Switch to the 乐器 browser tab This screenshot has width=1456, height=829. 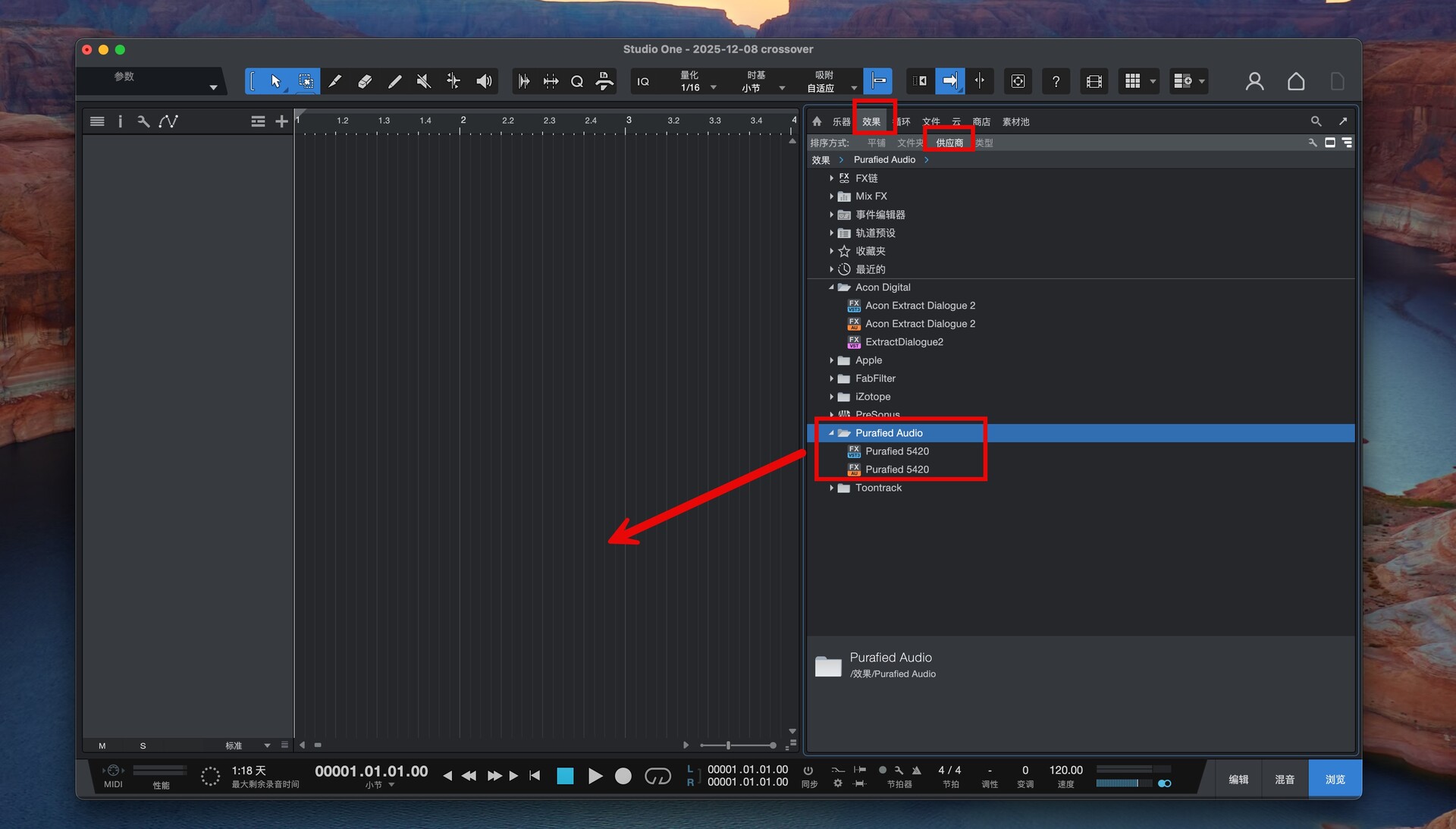(x=841, y=121)
